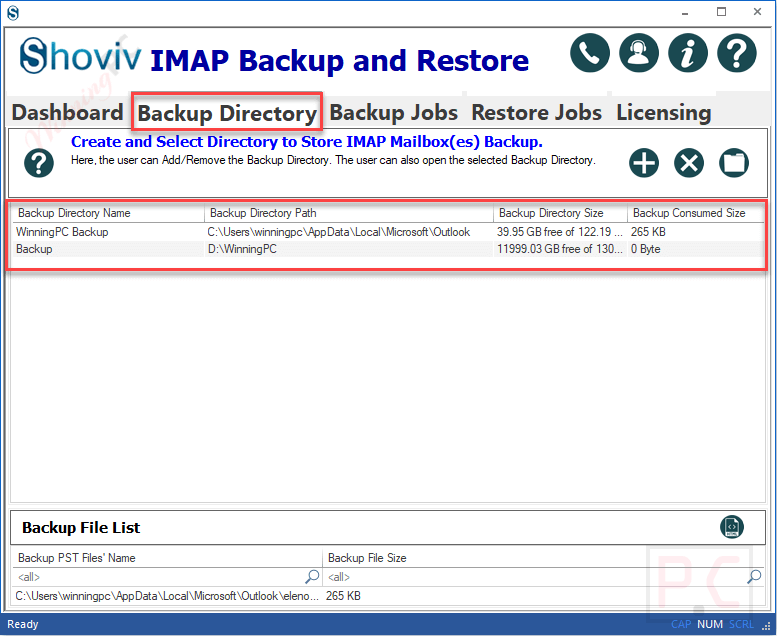777x636 pixels.
Task: Click the 39.95 GB free size cell
Action: coord(560,232)
